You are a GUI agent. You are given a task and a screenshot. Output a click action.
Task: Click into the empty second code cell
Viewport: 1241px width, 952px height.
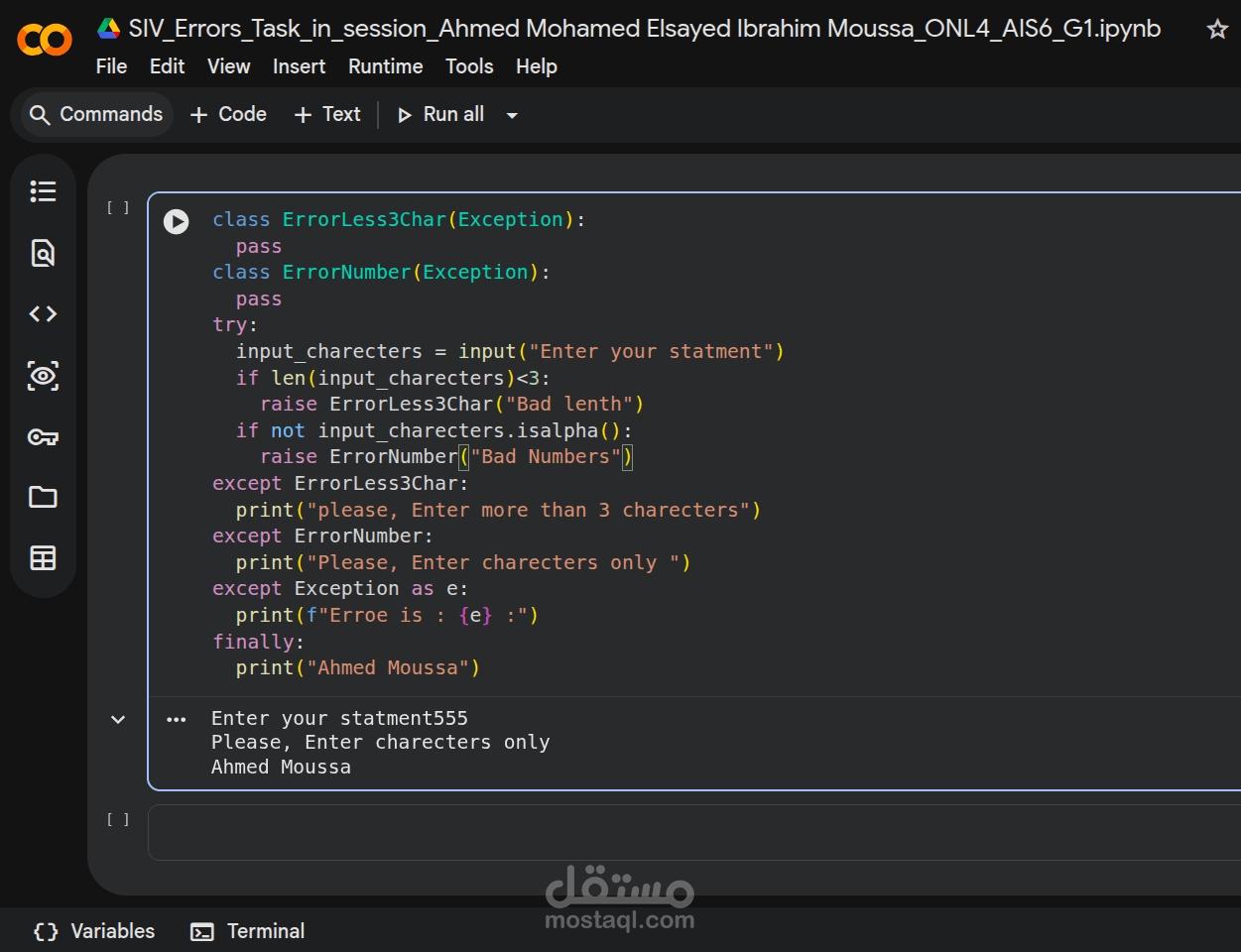[x=694, y=832]
